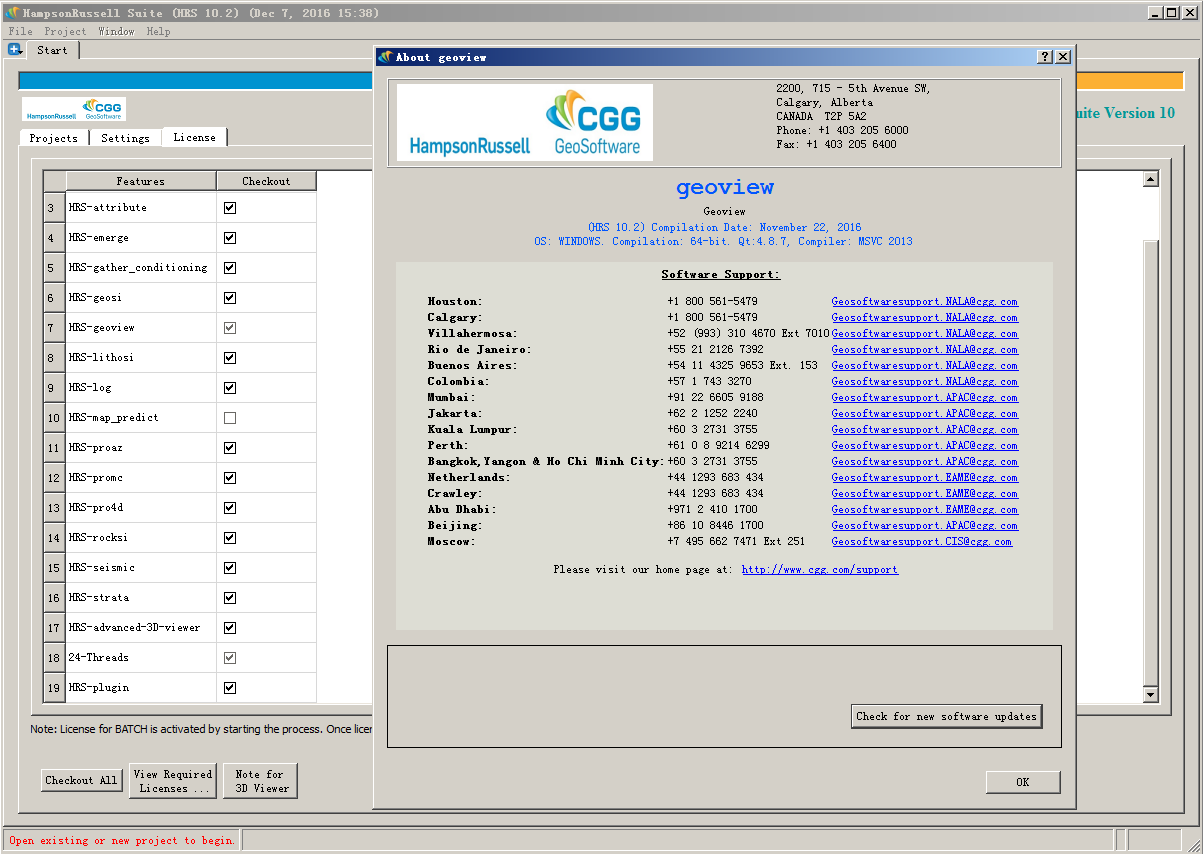Uncheck the HRS-geosi checkout box
Viewport: 1203px width, 854px height.
tap(230, 298)
